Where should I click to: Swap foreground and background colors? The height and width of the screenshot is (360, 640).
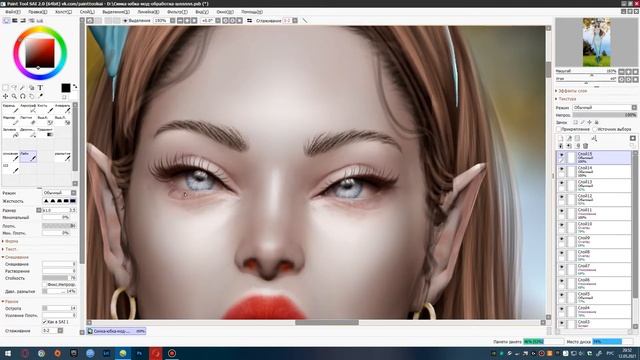(75, 87)
